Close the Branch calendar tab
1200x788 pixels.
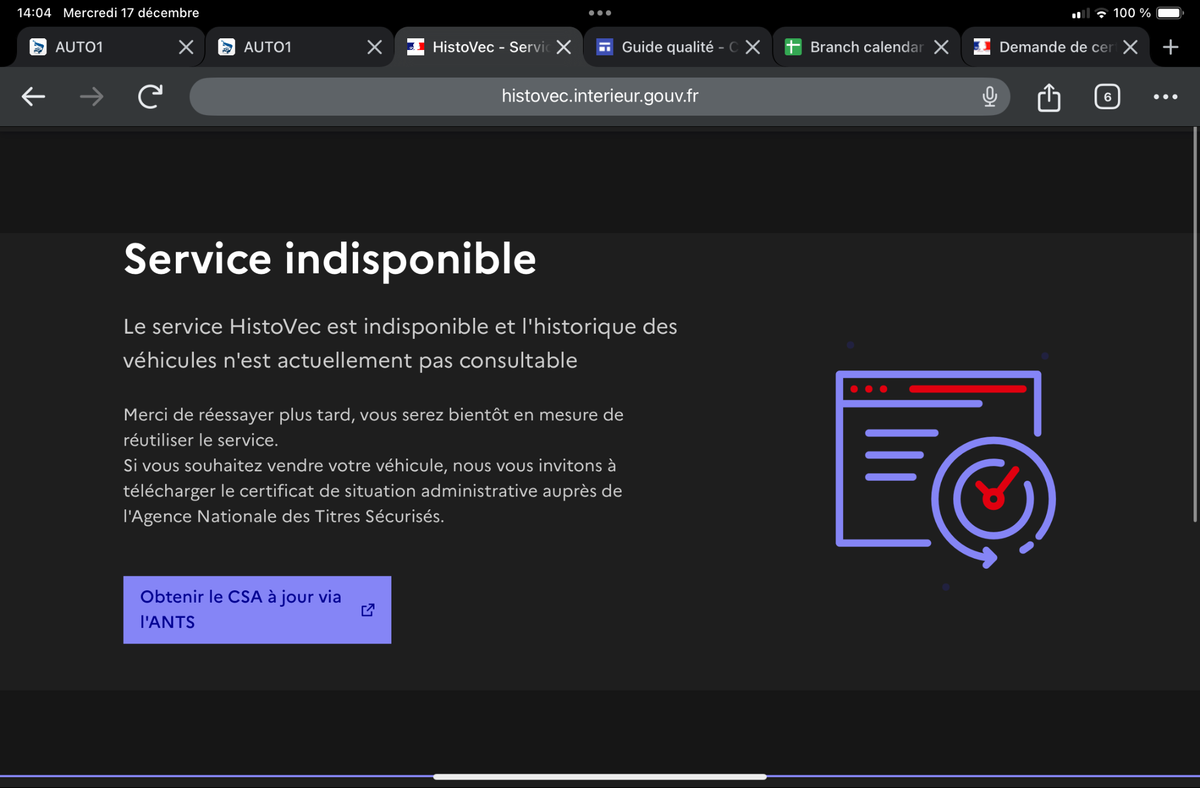click(941, 47)
